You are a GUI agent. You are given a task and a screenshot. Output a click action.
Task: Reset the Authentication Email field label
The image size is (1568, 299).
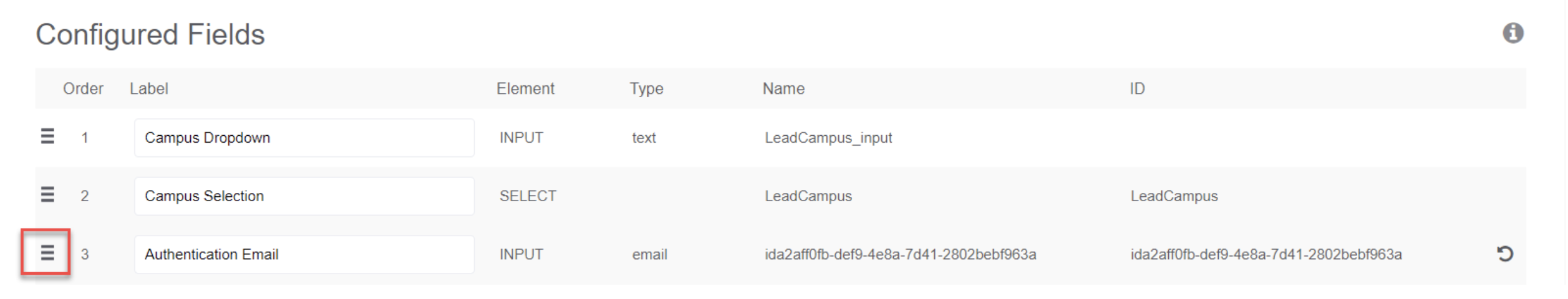pyautogui.click(x=1504, y=254)
